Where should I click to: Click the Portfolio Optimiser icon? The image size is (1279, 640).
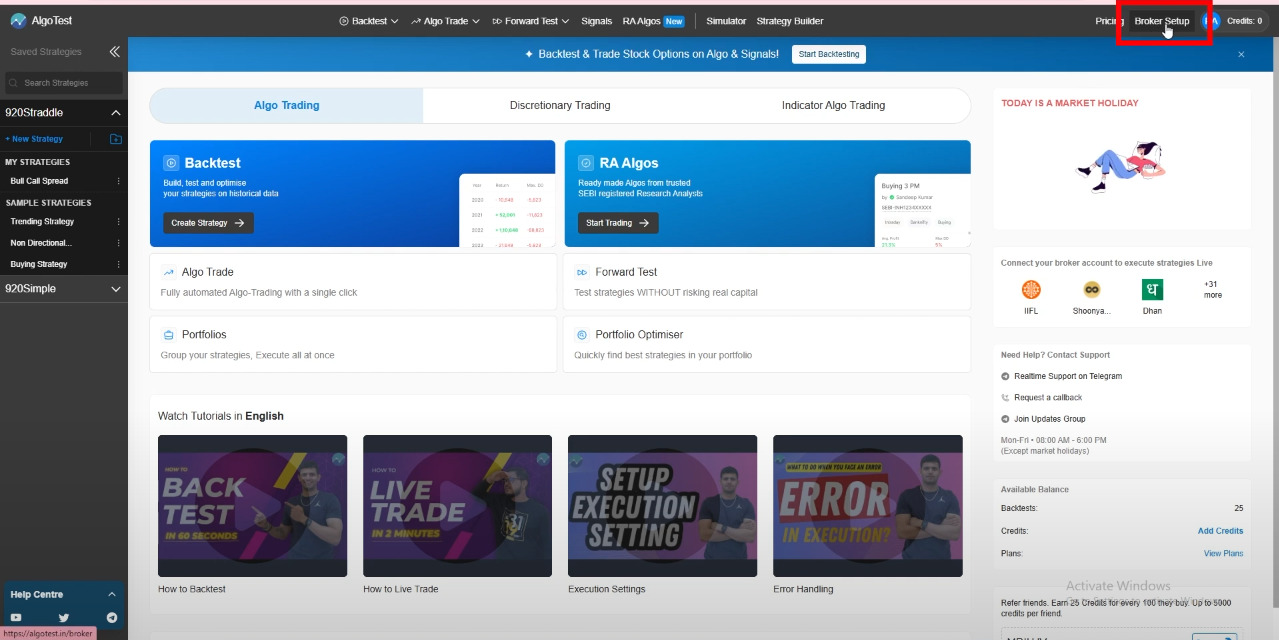(582, 335)
